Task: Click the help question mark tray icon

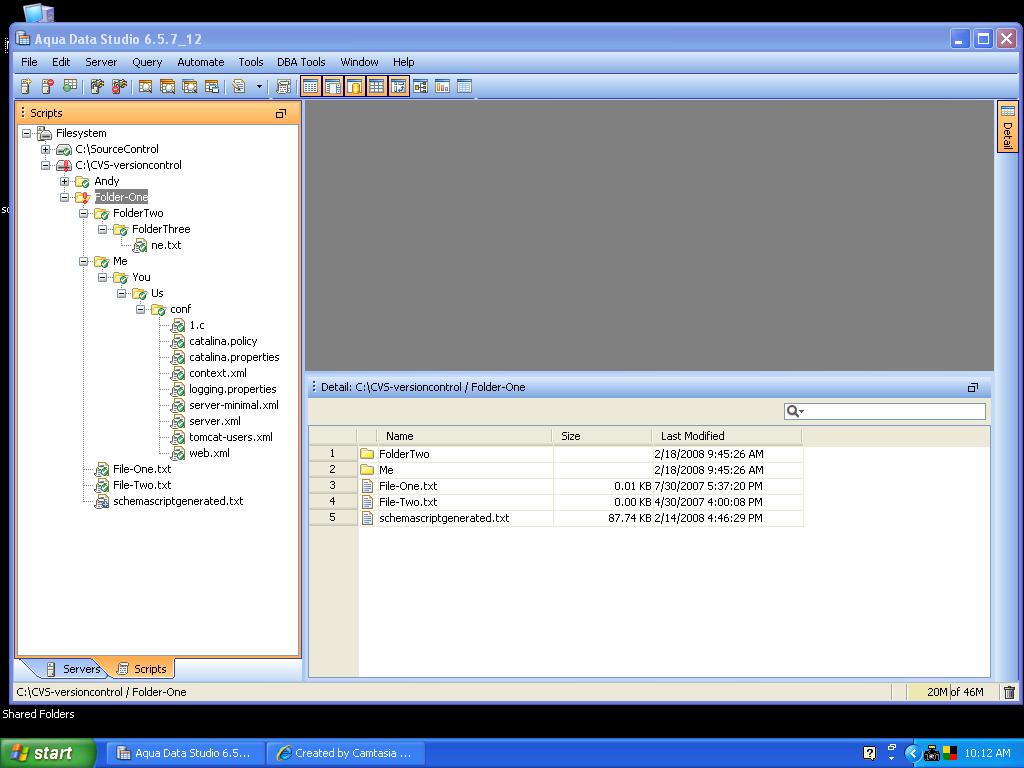Action: pyautogui.click(x=869, y=753)
